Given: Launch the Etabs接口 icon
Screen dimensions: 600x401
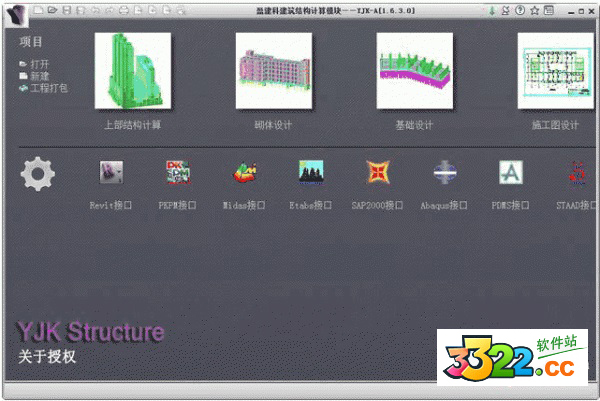Looking at the screenshot, I should click(311, 172).
